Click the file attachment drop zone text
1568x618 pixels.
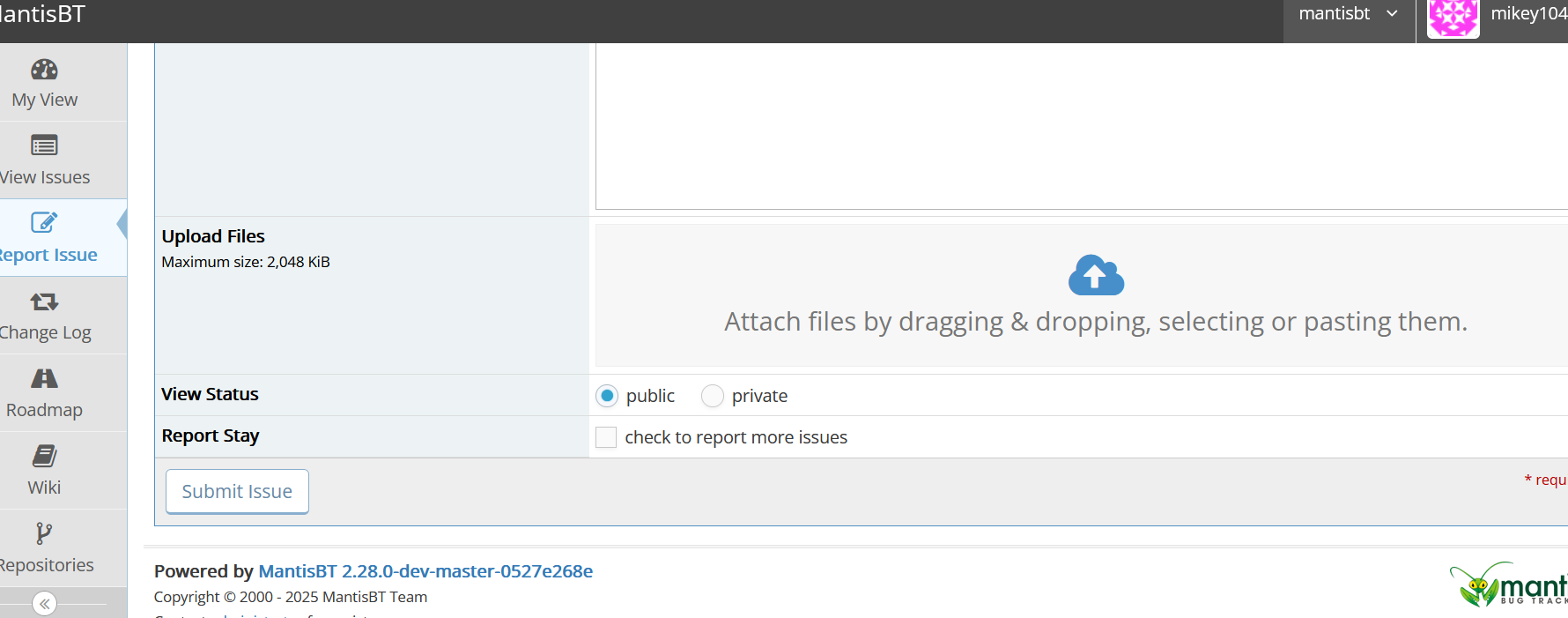tap(1096, 322)
